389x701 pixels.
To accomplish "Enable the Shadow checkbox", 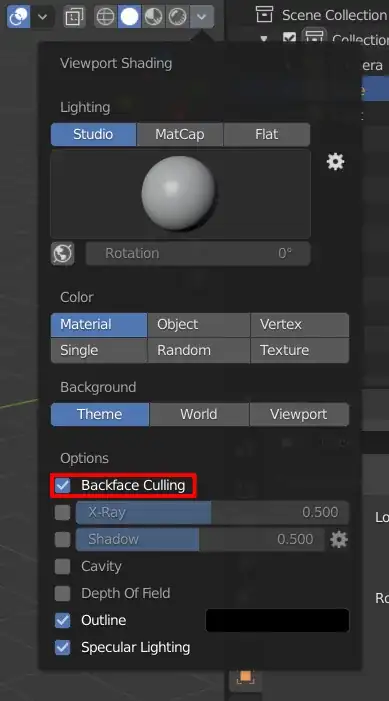I will coord(63,539).
